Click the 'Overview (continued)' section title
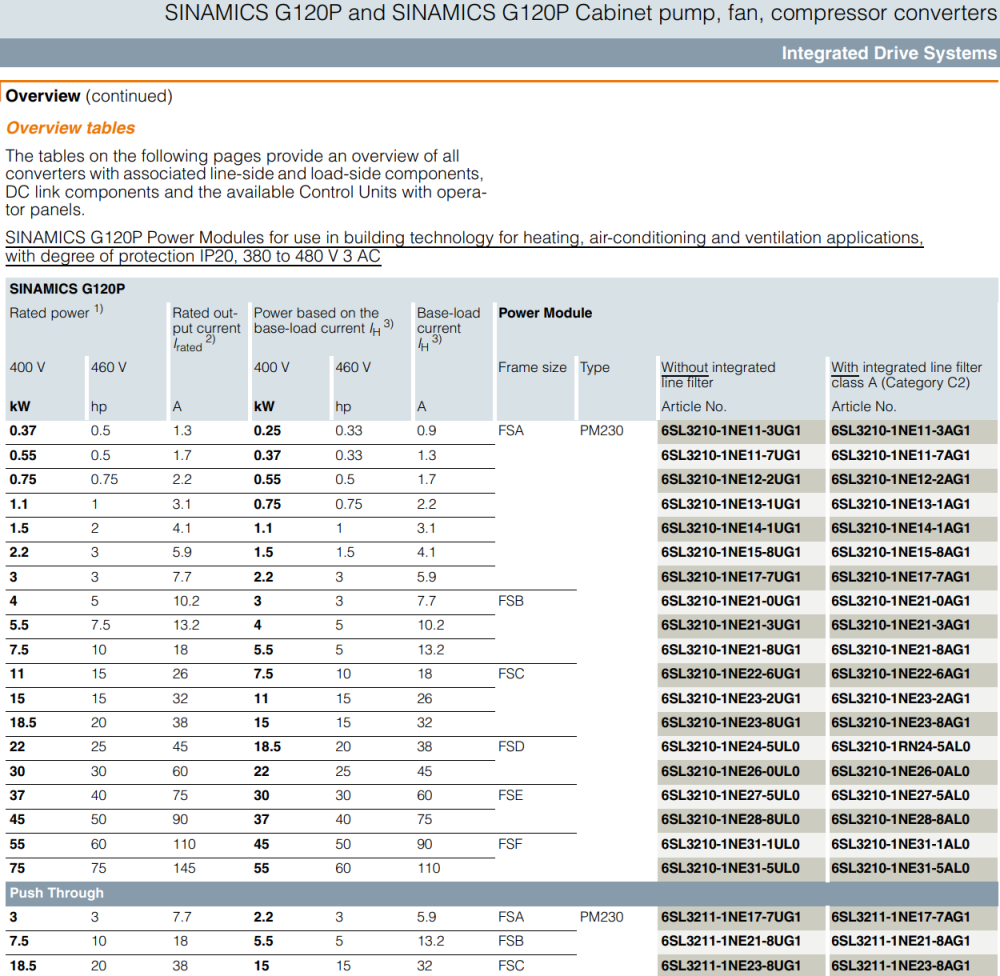The image size is (1000, 976). (89, 96)
